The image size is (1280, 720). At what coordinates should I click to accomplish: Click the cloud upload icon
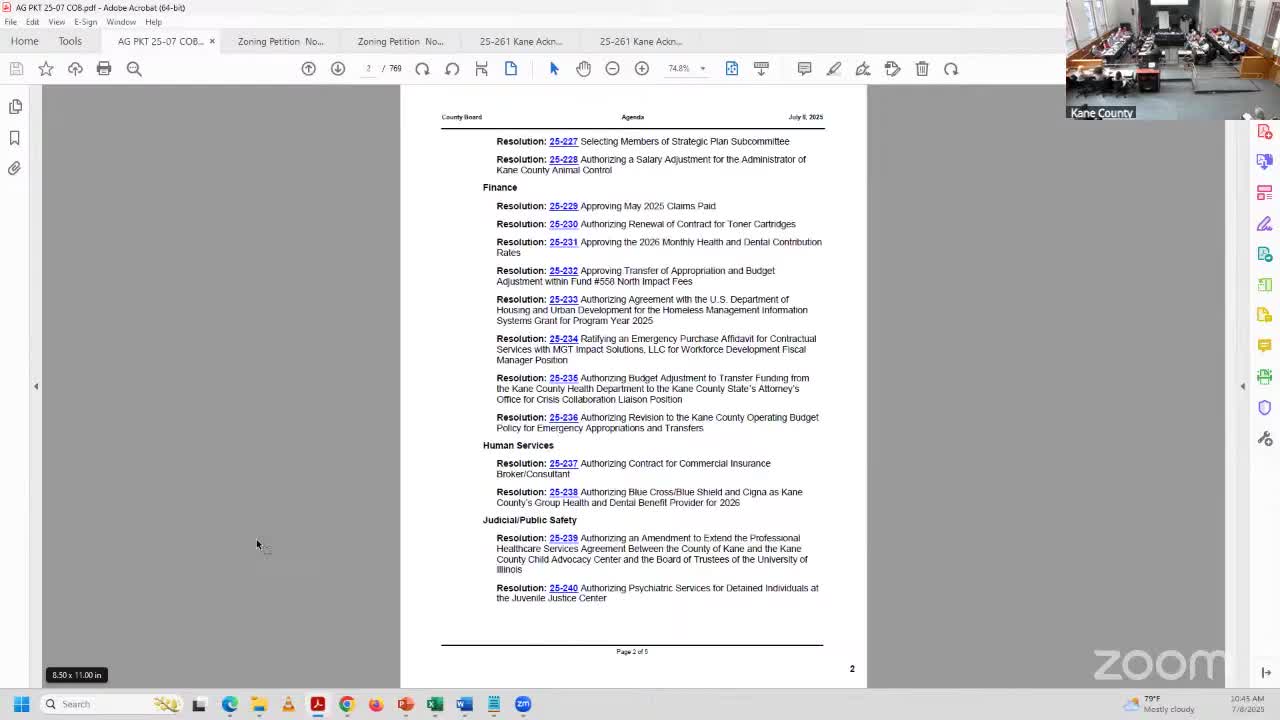coord(75,68)
